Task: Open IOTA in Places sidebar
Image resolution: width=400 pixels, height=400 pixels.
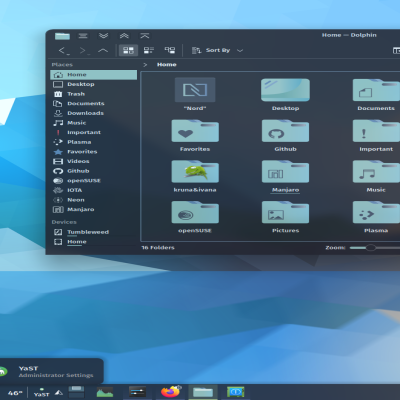Action: click(x=94, y=190)
